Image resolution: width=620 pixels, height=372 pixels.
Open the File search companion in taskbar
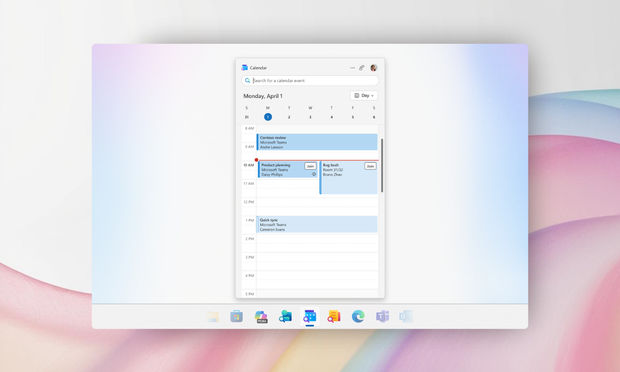pos(334,317)
